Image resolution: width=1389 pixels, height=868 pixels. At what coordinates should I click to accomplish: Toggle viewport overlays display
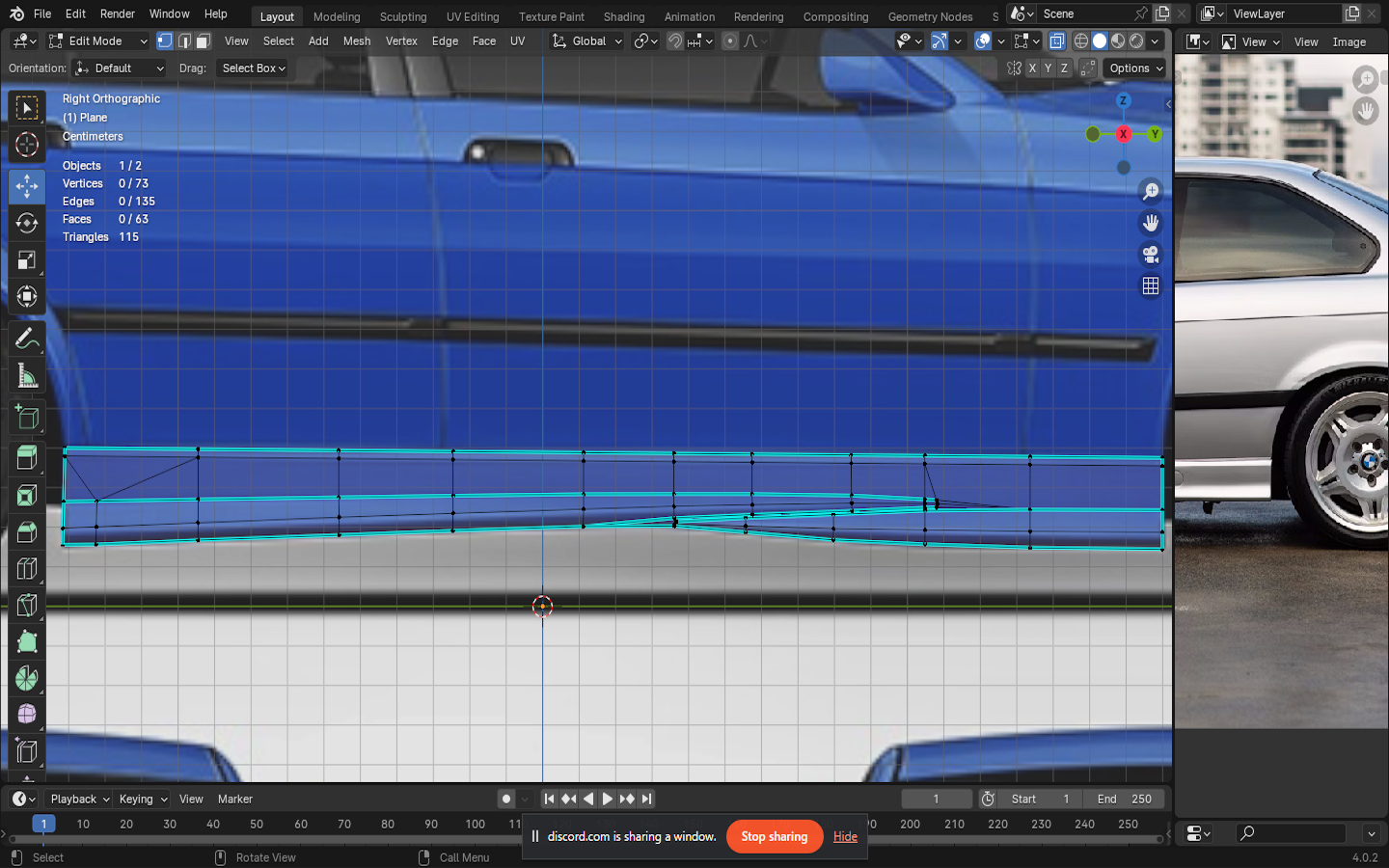click(x=983, y=41)
